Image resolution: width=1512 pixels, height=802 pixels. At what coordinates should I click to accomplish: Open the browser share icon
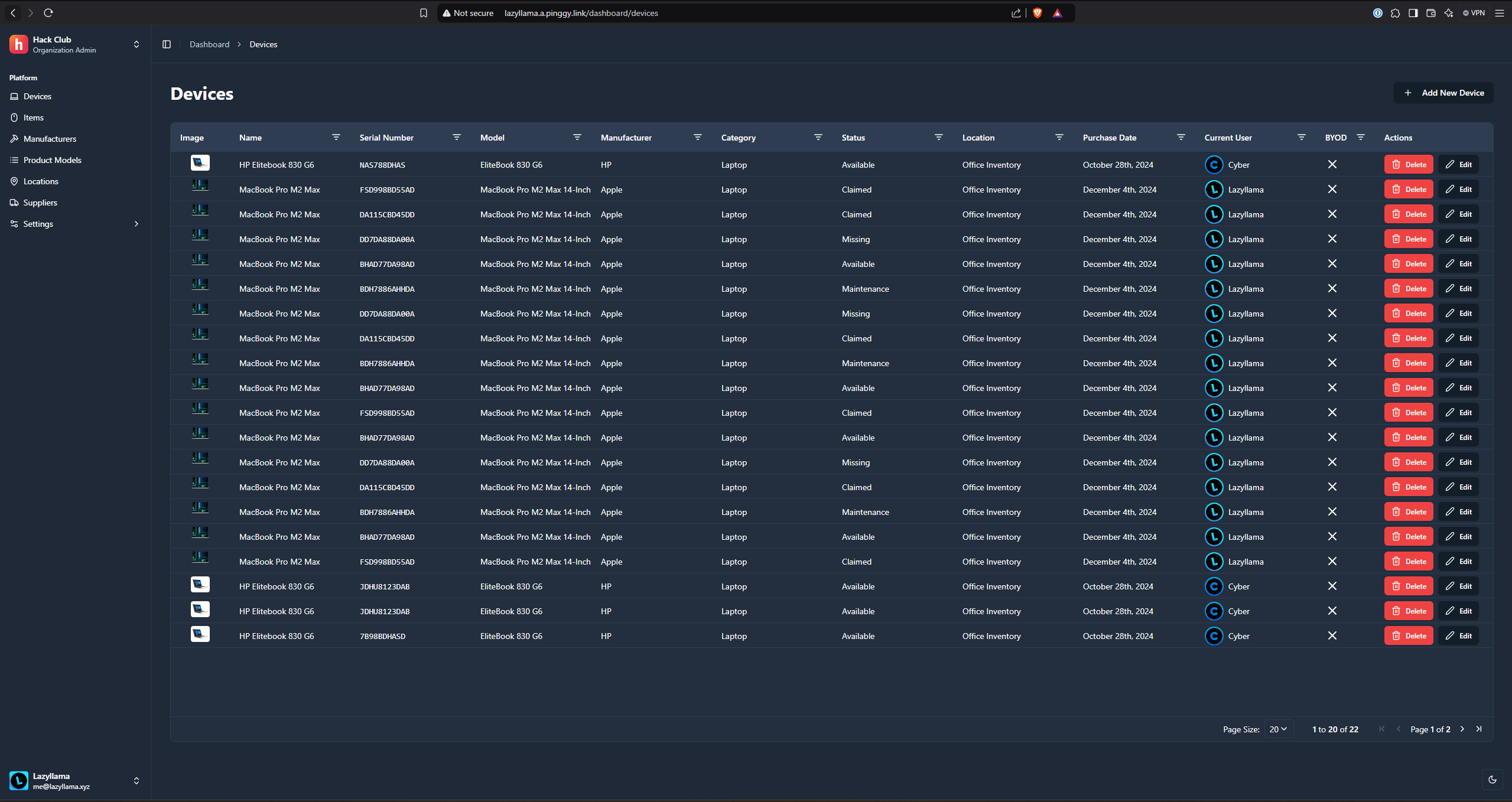coord(1016,13)
